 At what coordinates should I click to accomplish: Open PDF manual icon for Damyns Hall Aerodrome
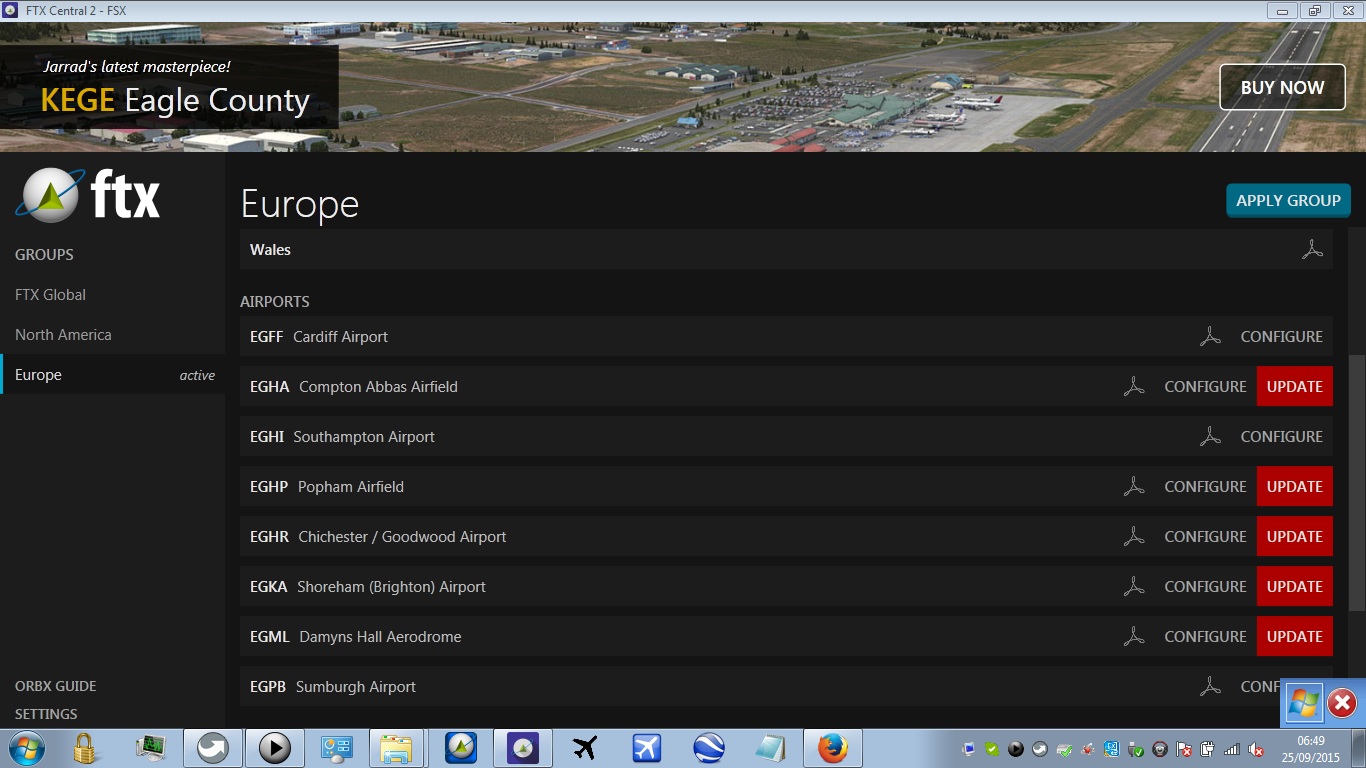point(1133,637)
